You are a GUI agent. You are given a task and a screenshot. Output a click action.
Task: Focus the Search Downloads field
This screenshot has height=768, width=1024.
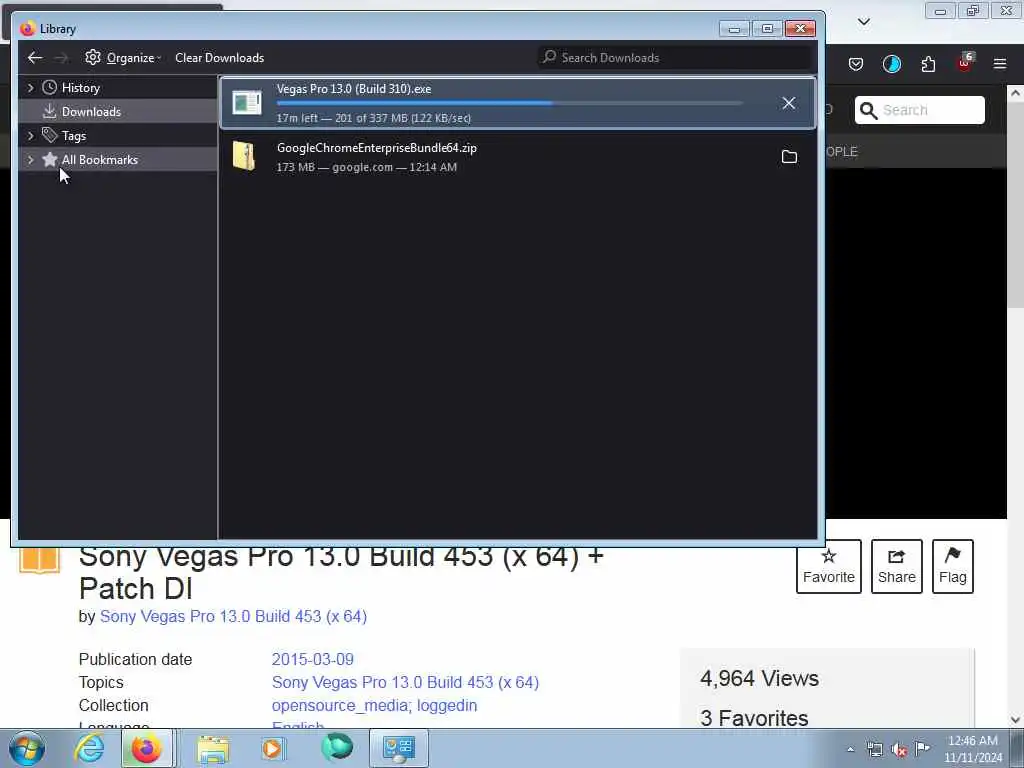coord(675,57)
